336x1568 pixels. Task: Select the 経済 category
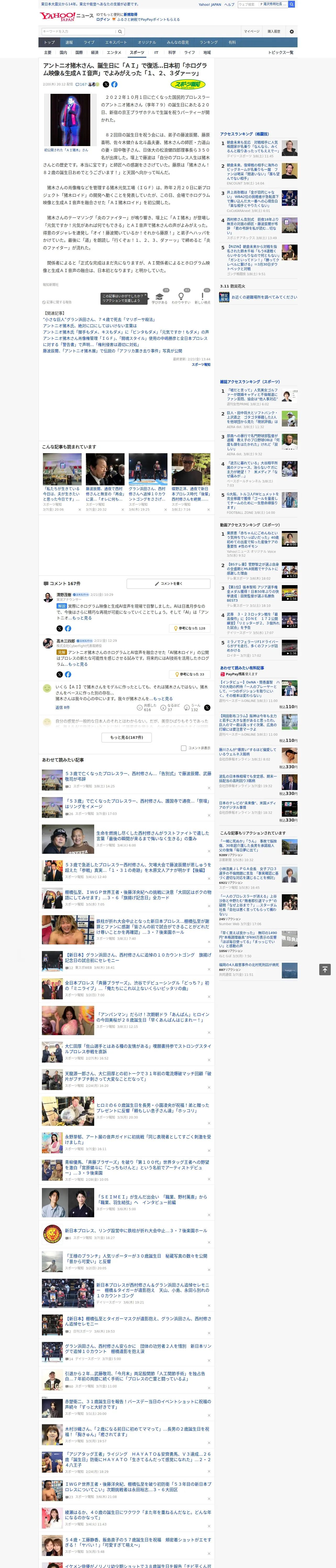click(94, 52)
